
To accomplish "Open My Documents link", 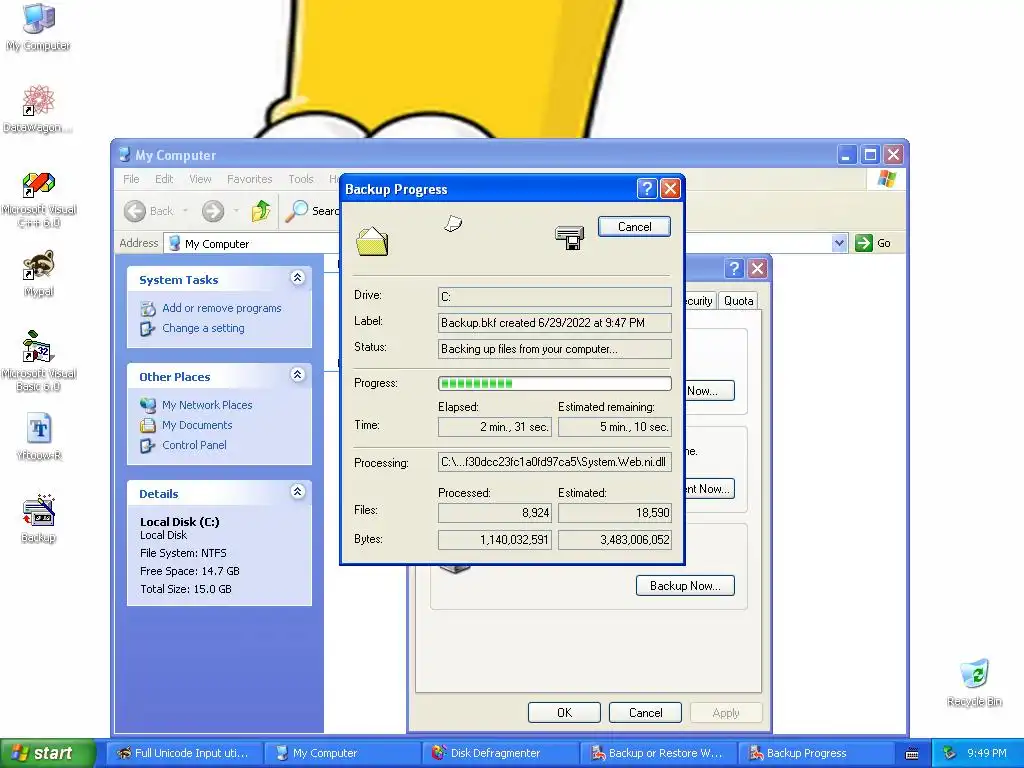I will pos(197,425).
